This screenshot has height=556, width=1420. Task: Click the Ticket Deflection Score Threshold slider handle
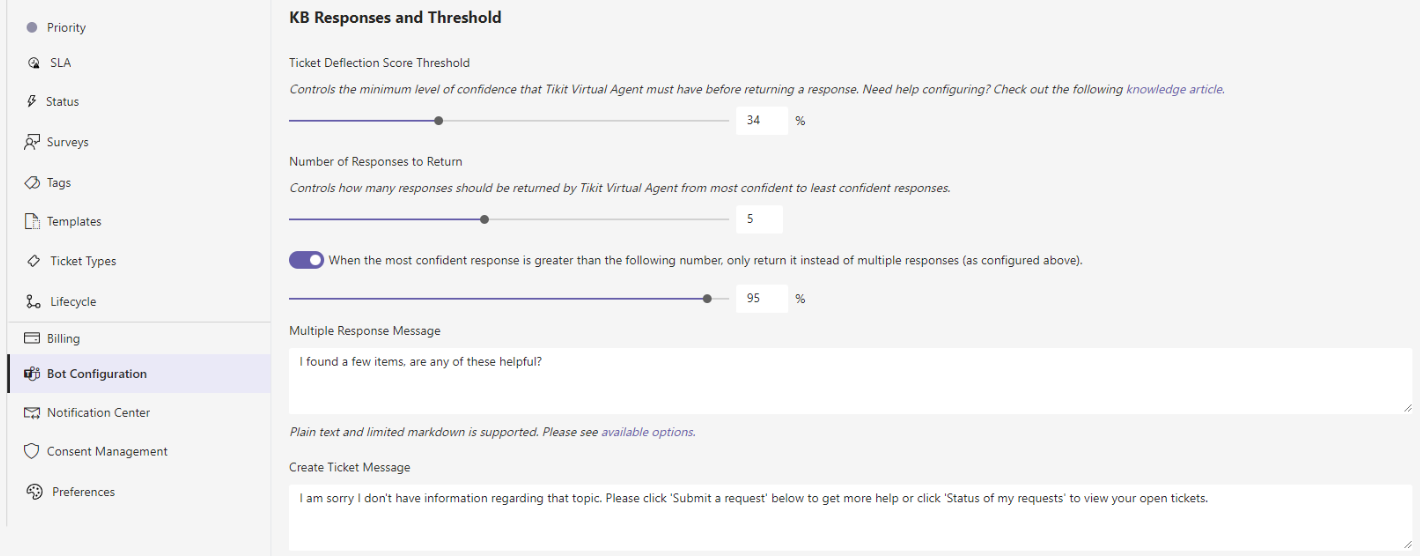(x=439, y=121)
